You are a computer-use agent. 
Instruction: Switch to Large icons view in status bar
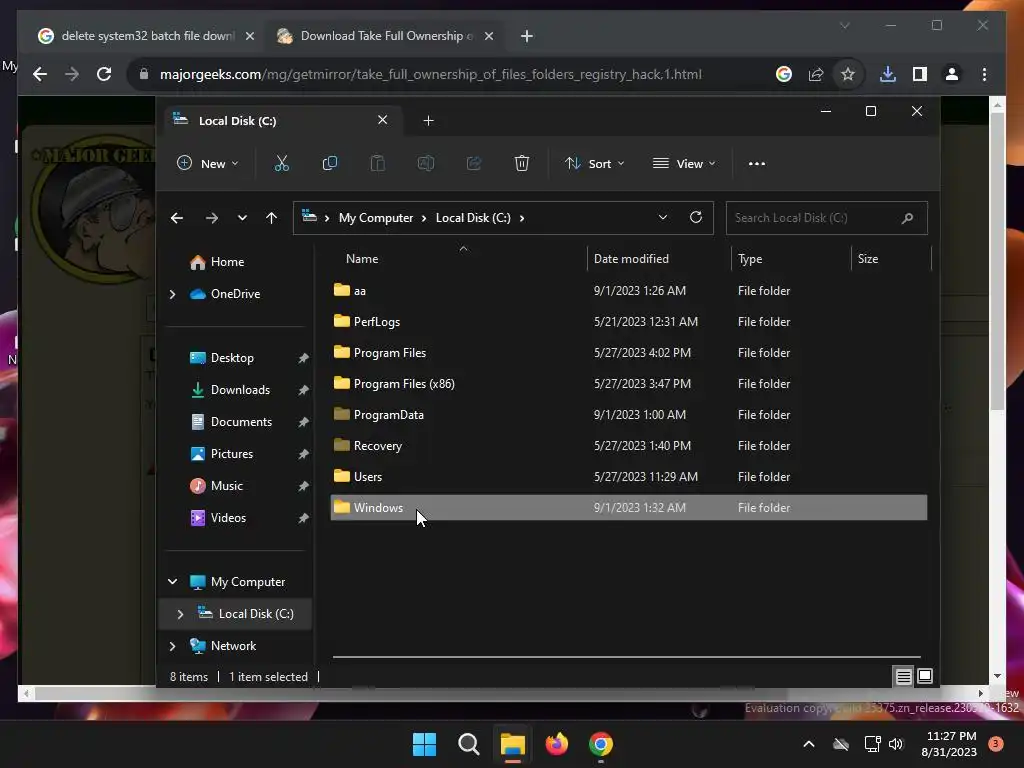(925, 677)
